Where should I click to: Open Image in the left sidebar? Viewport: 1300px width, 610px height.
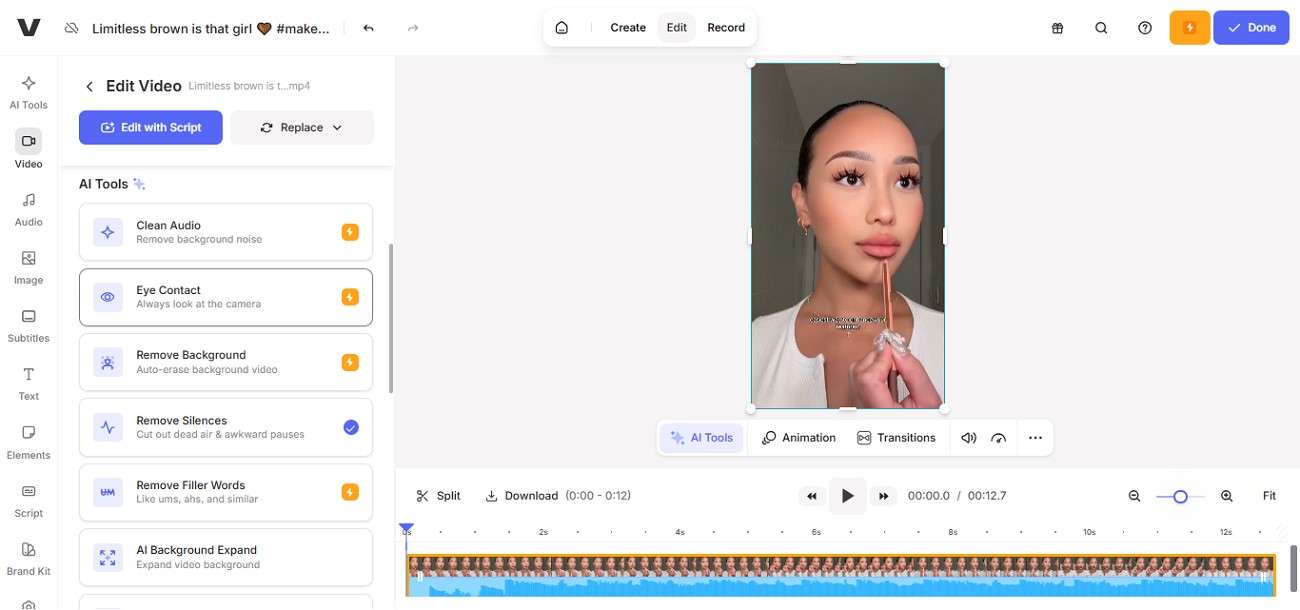click(28, 267)
